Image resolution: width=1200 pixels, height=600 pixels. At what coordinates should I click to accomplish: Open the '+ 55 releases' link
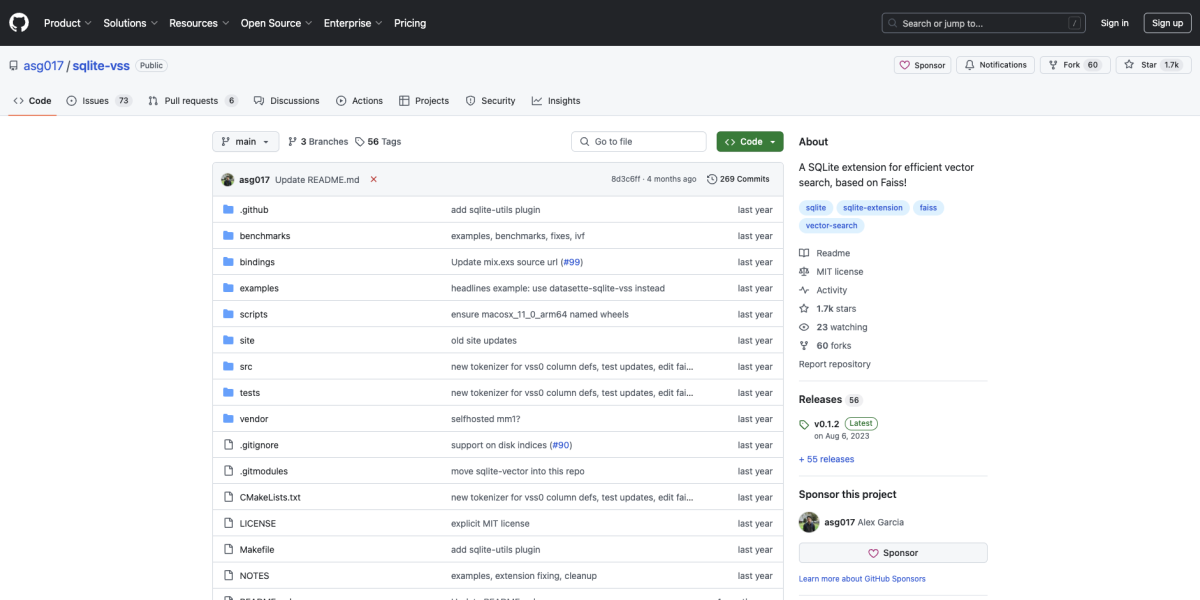826,459
